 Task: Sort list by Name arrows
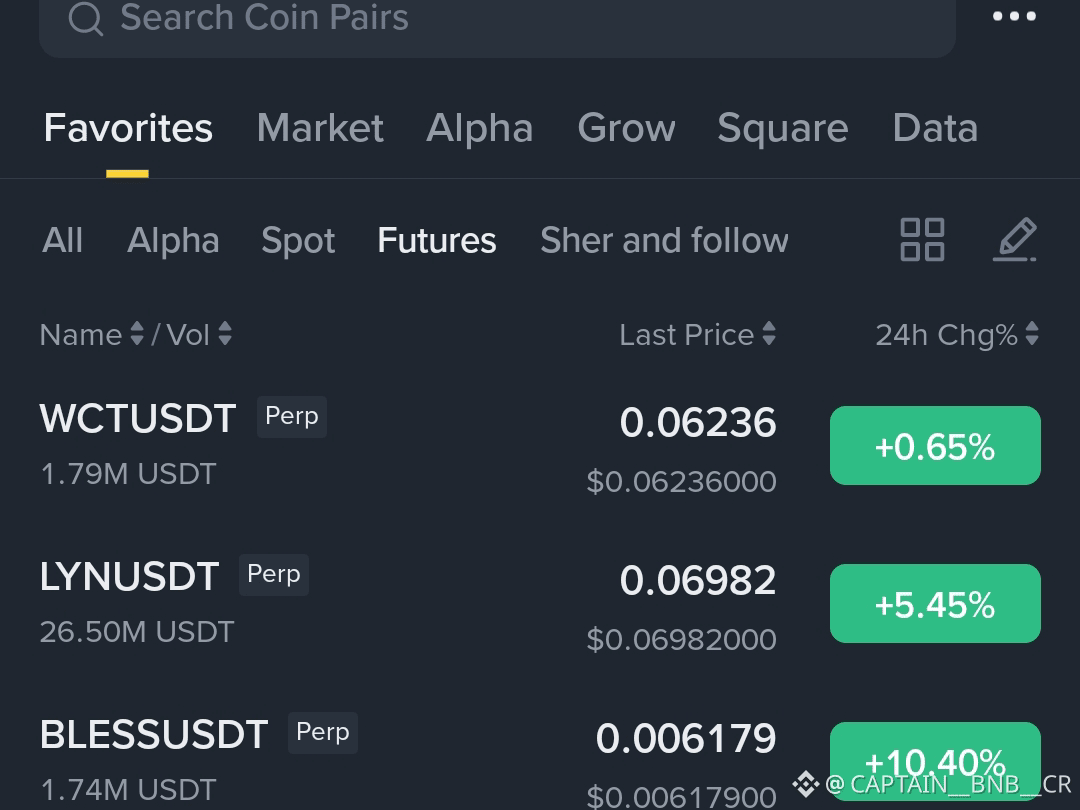137,334
